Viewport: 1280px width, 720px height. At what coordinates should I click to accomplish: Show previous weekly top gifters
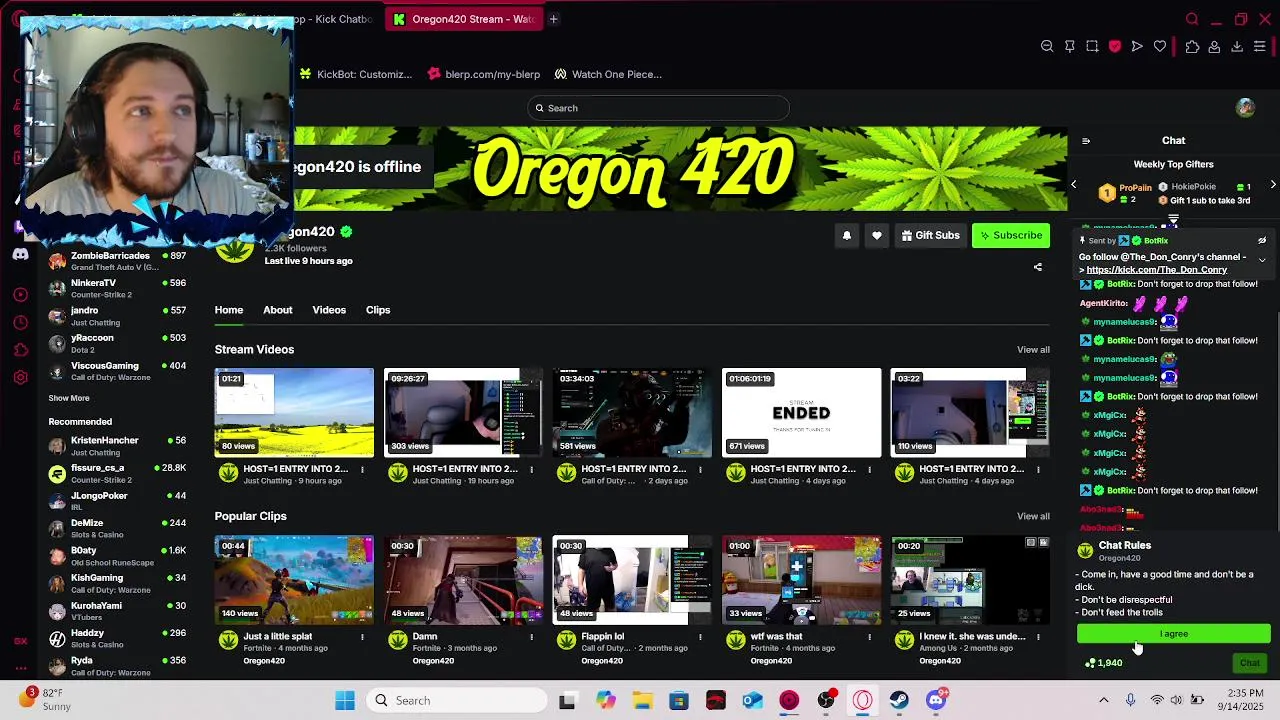1074,185
